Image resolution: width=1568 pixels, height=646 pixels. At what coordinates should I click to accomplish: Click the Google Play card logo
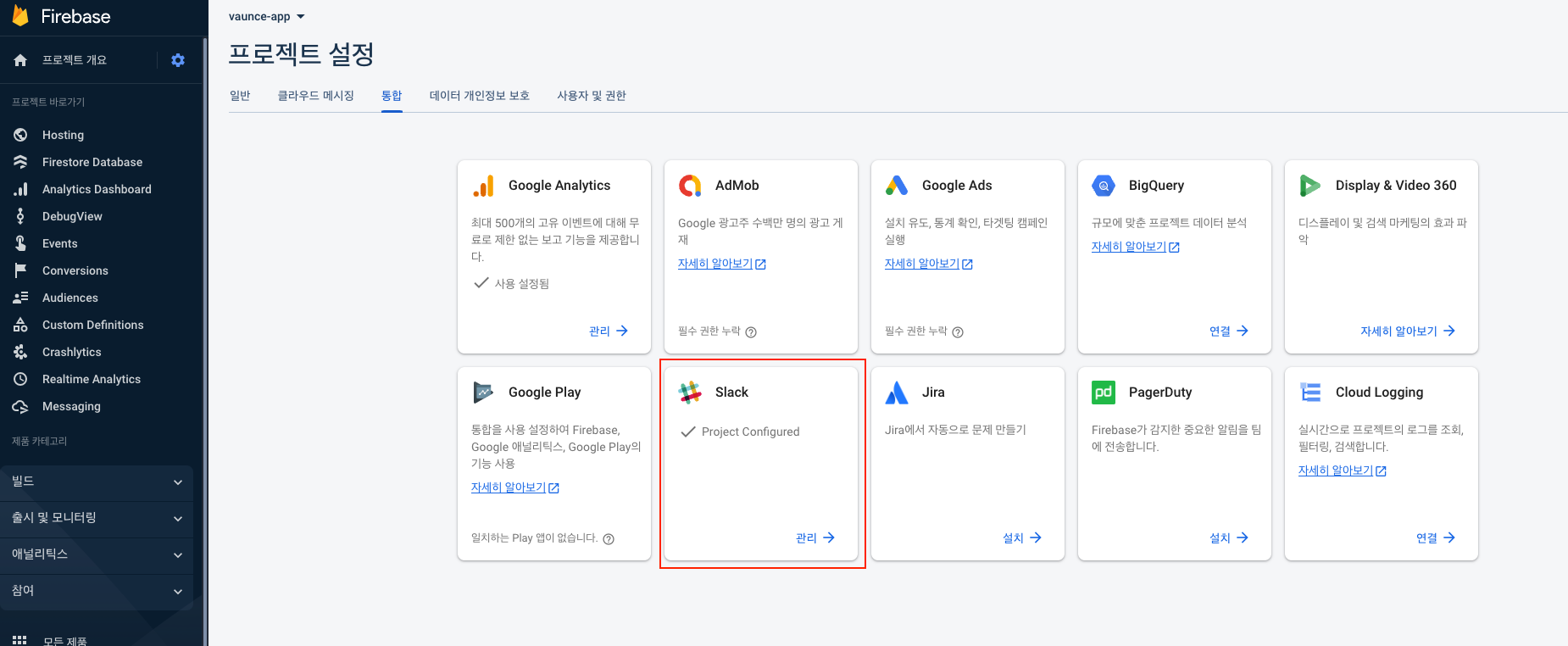click(483, 393)
